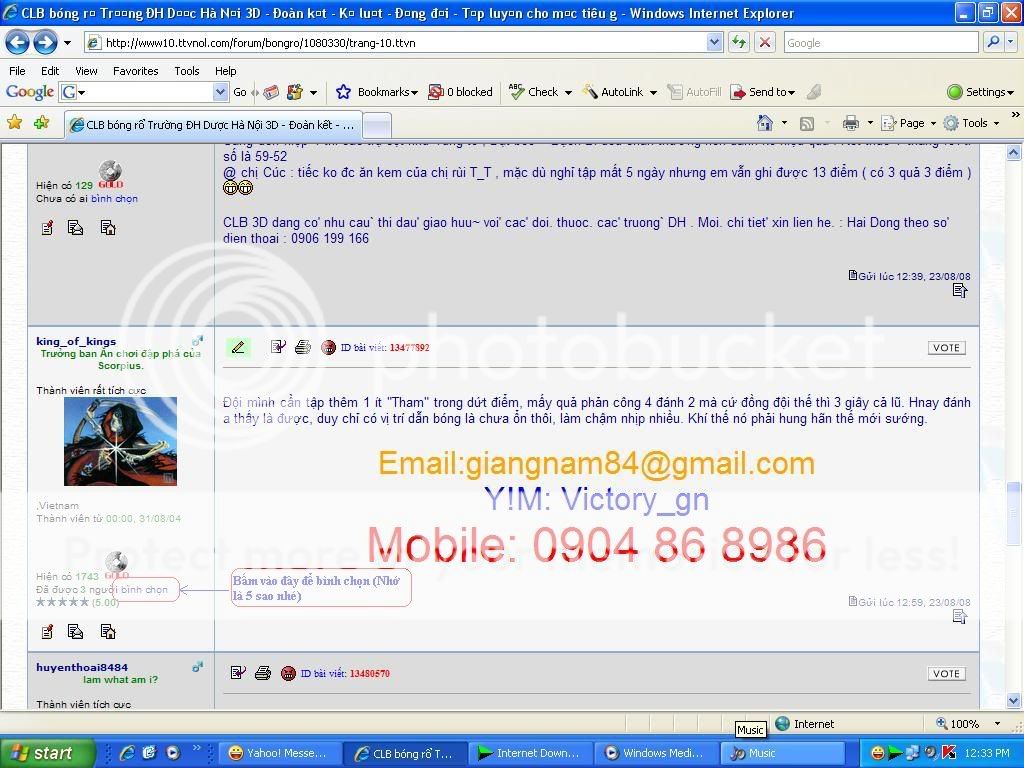Click the Windows start button
Screen dimensions: 1024x768
(x=46, y=753)
